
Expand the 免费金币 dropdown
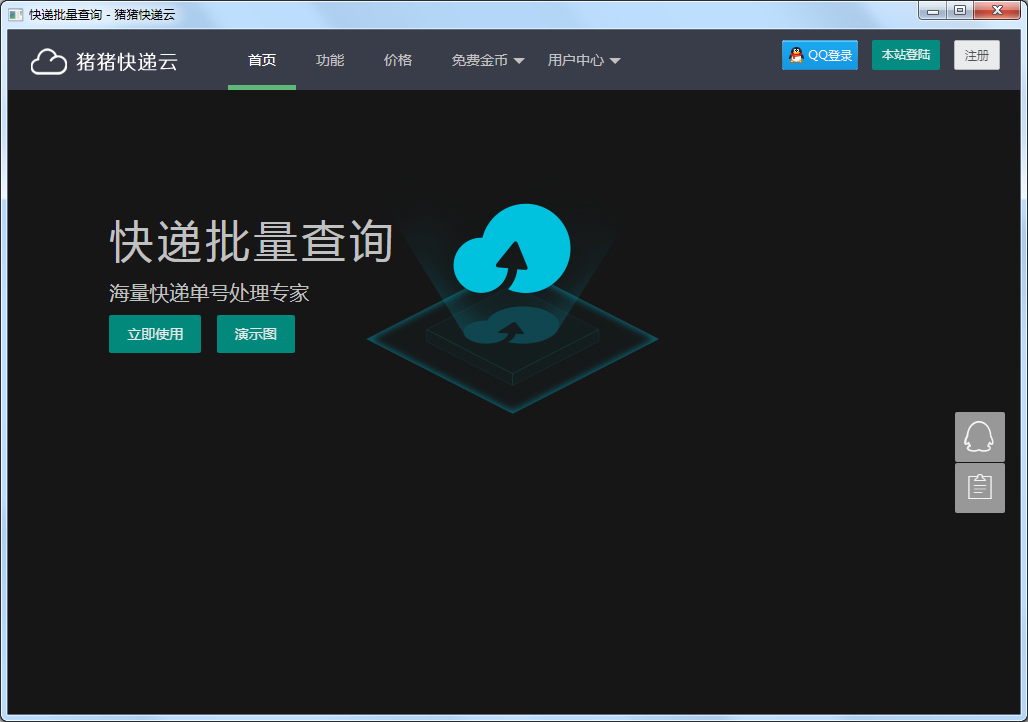click(x=487, y=60)
